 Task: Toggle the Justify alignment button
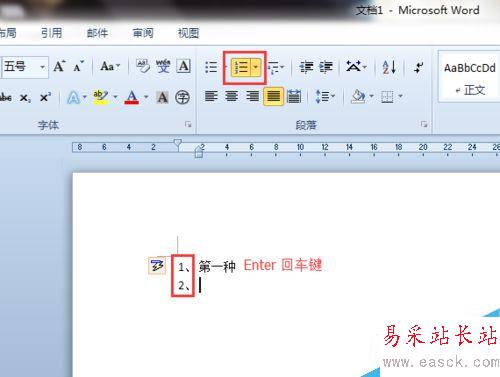pyautogui.click(x=273, y=97)
